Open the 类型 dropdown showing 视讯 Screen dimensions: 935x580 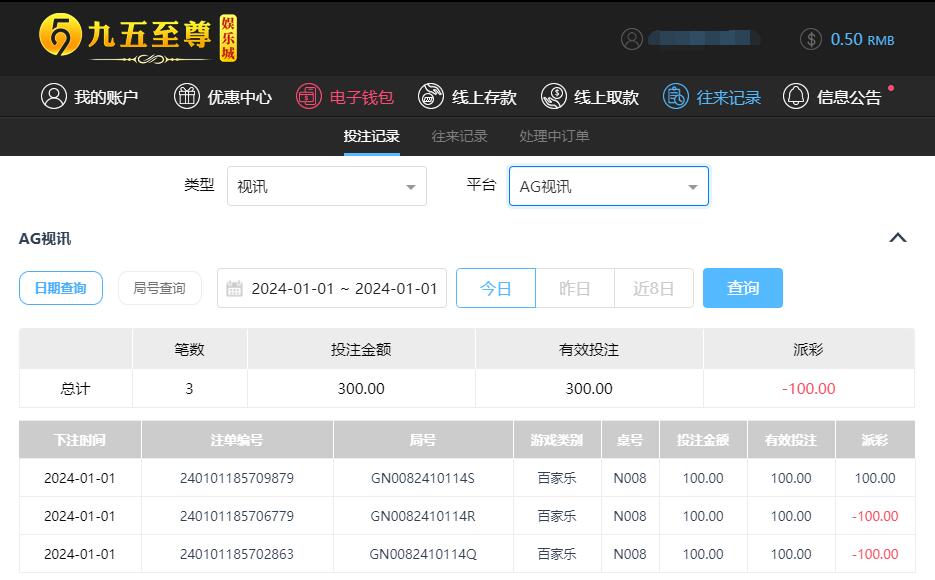pyautogui.click(x=327, y=187)
